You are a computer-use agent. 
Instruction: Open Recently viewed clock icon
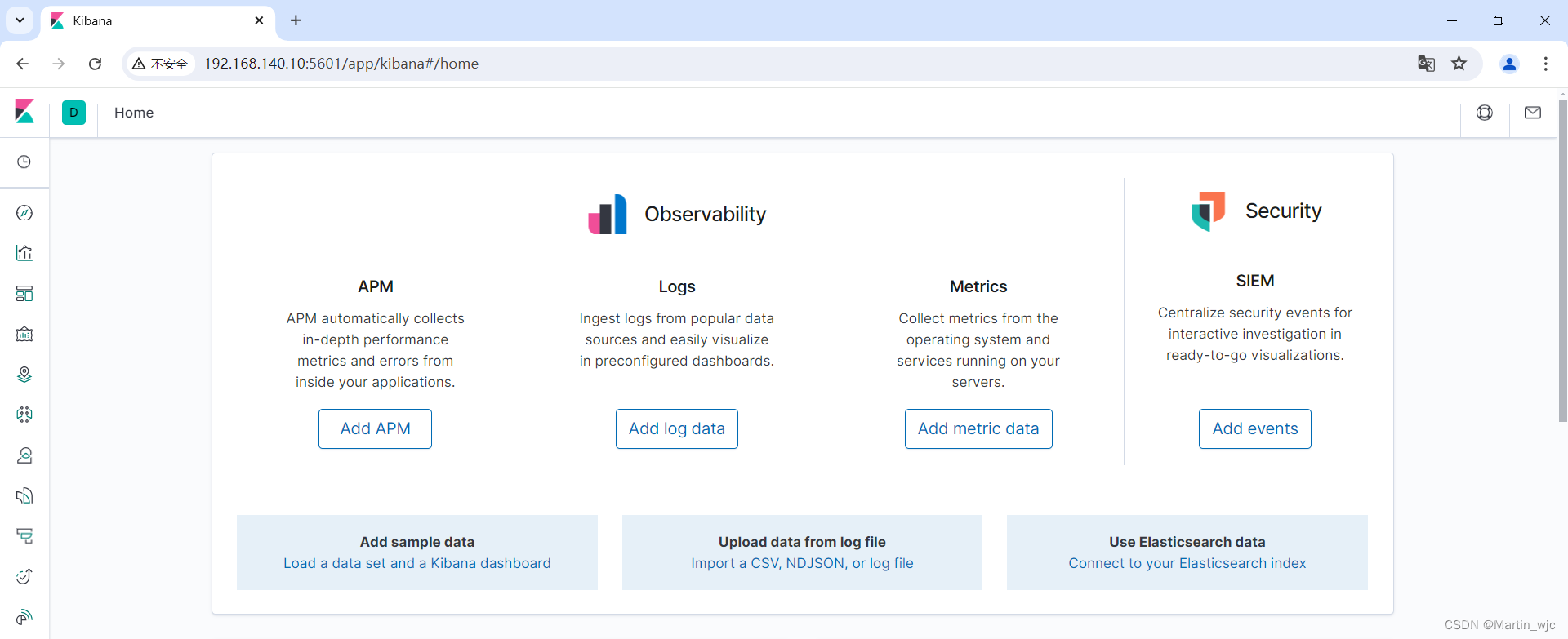[24, 162]
